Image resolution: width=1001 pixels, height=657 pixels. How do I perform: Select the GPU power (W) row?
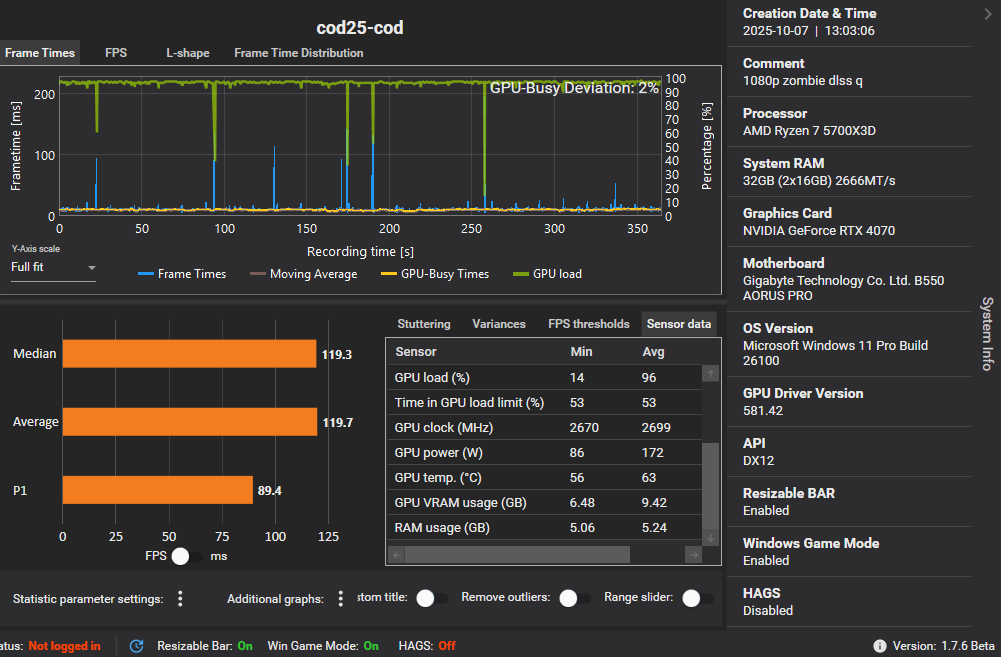[545, 452]
